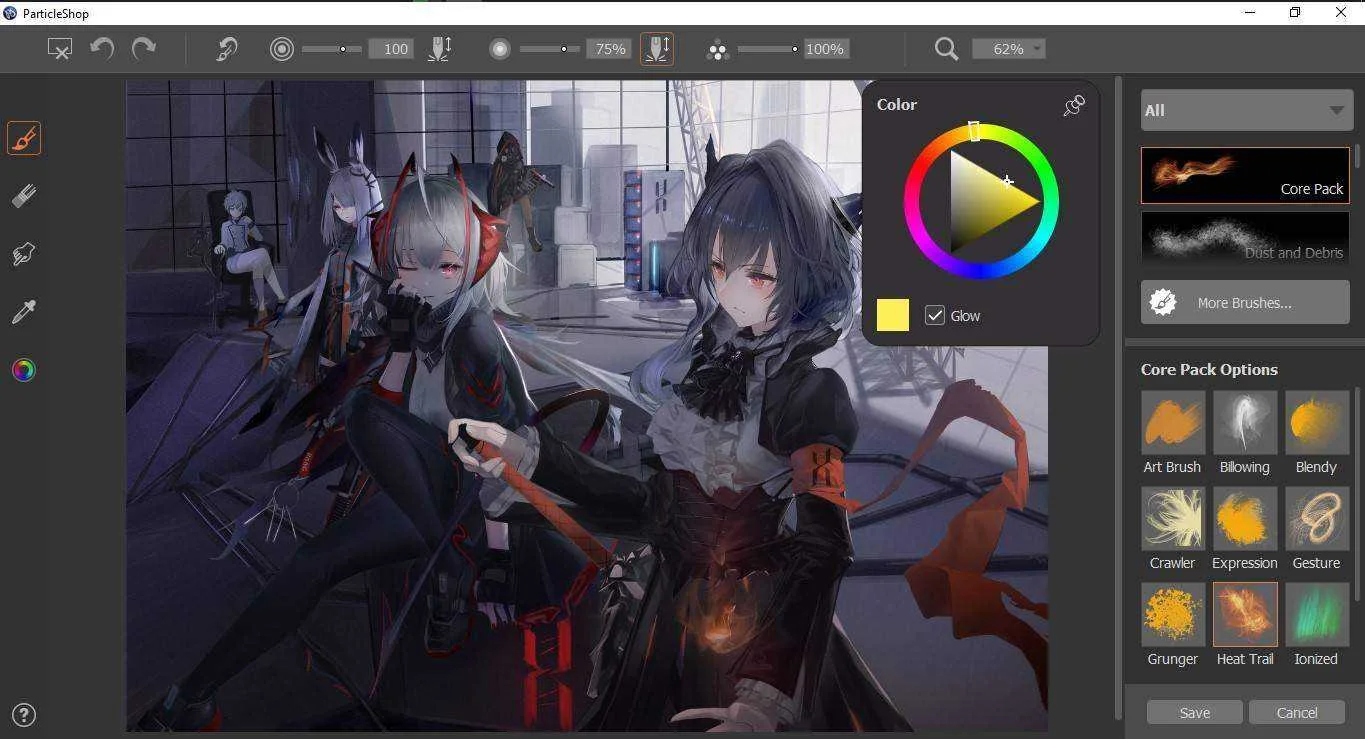Open the All brush category dropdown
The image size is (1365, 739).
coord(1245,110)
